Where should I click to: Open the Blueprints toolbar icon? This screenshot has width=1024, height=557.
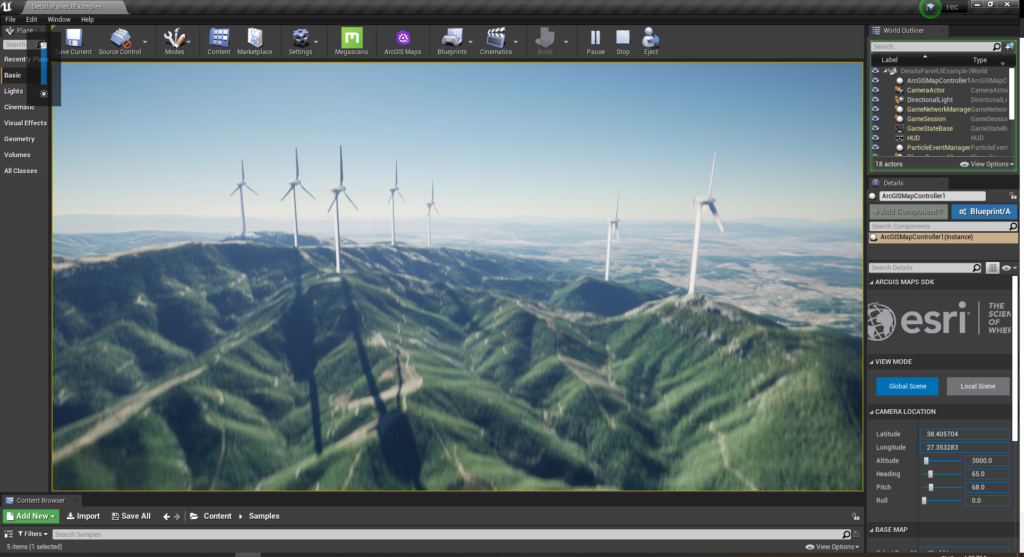452,41
